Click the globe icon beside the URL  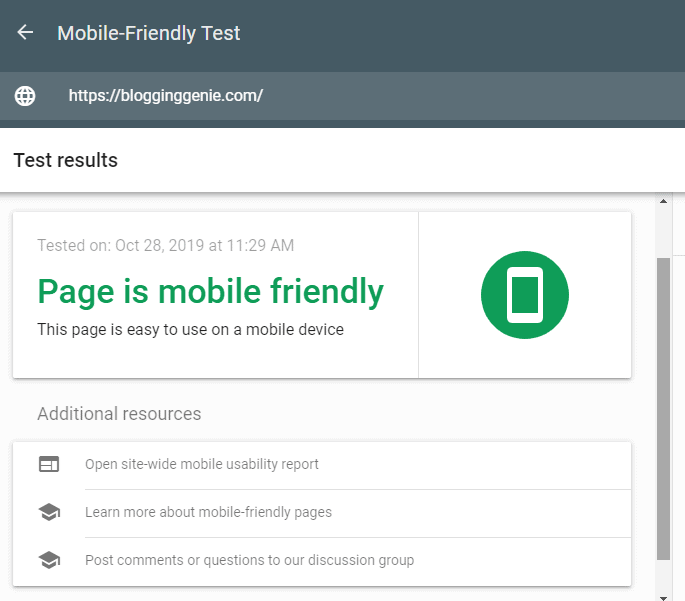click(25, 96)
